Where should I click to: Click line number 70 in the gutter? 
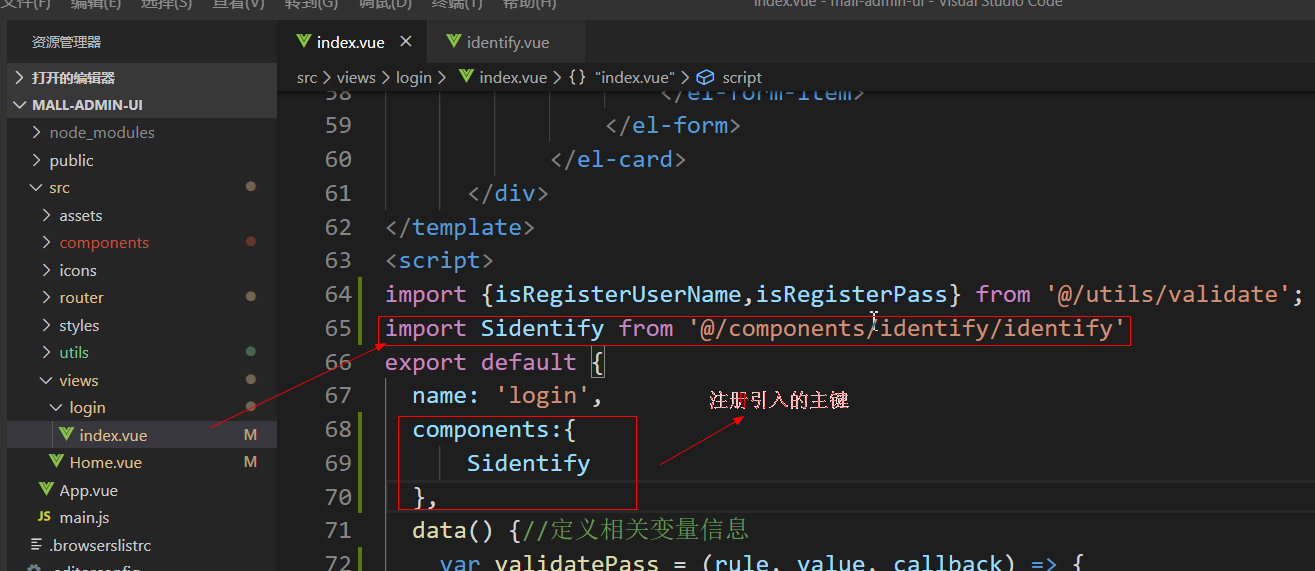(338, 497)
